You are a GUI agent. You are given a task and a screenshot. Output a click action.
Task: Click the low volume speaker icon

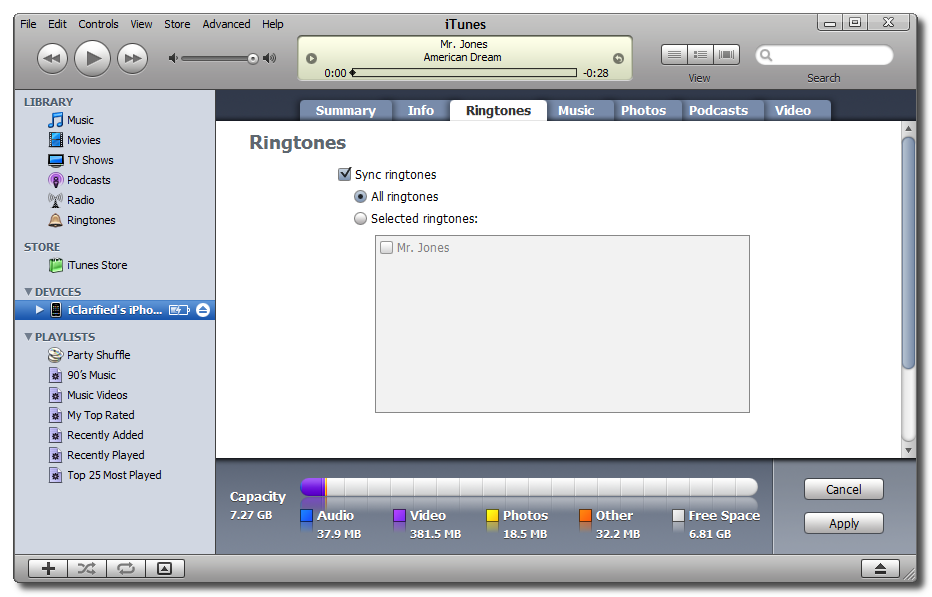pos(173,58)
